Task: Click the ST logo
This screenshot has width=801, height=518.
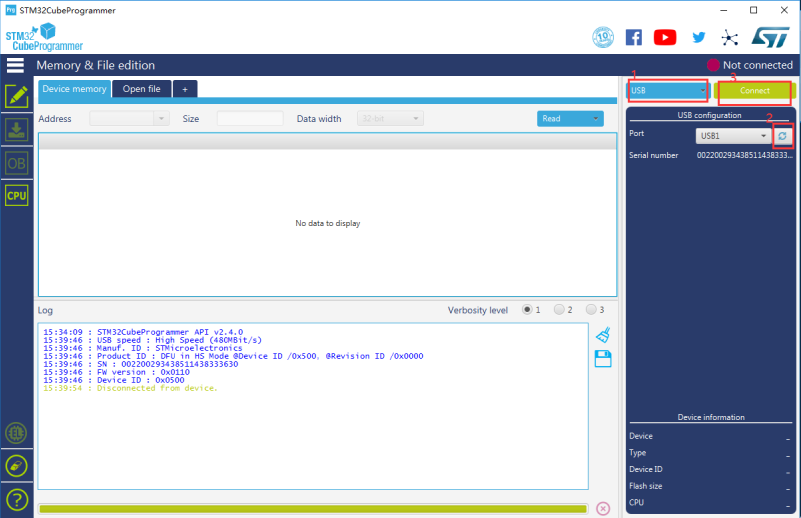Action: point(771,37)
